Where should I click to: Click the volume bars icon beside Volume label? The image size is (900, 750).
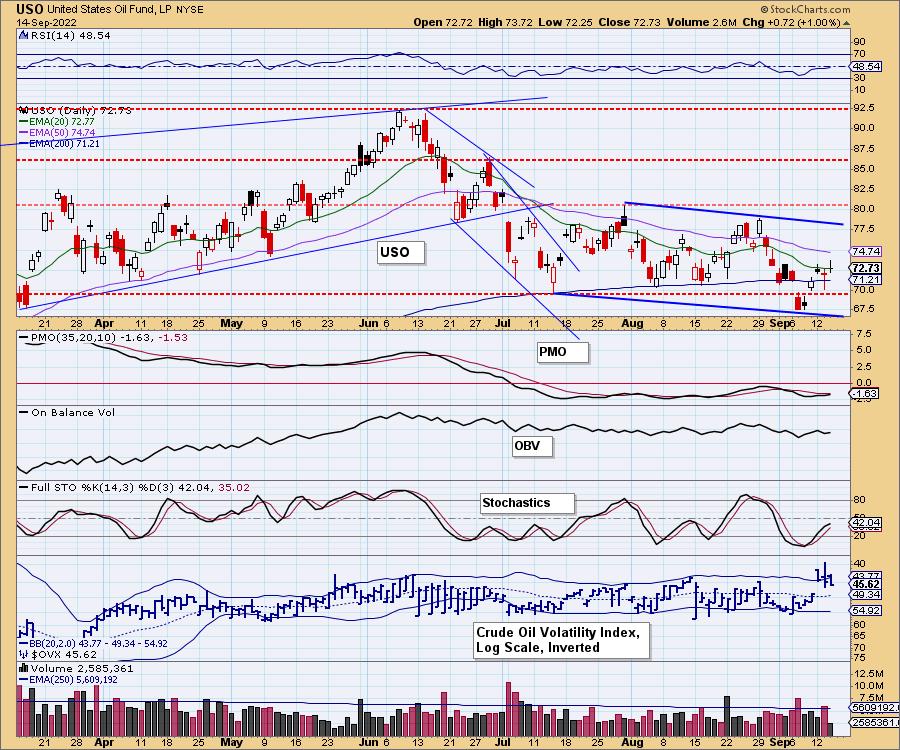(x=24, y=668)
